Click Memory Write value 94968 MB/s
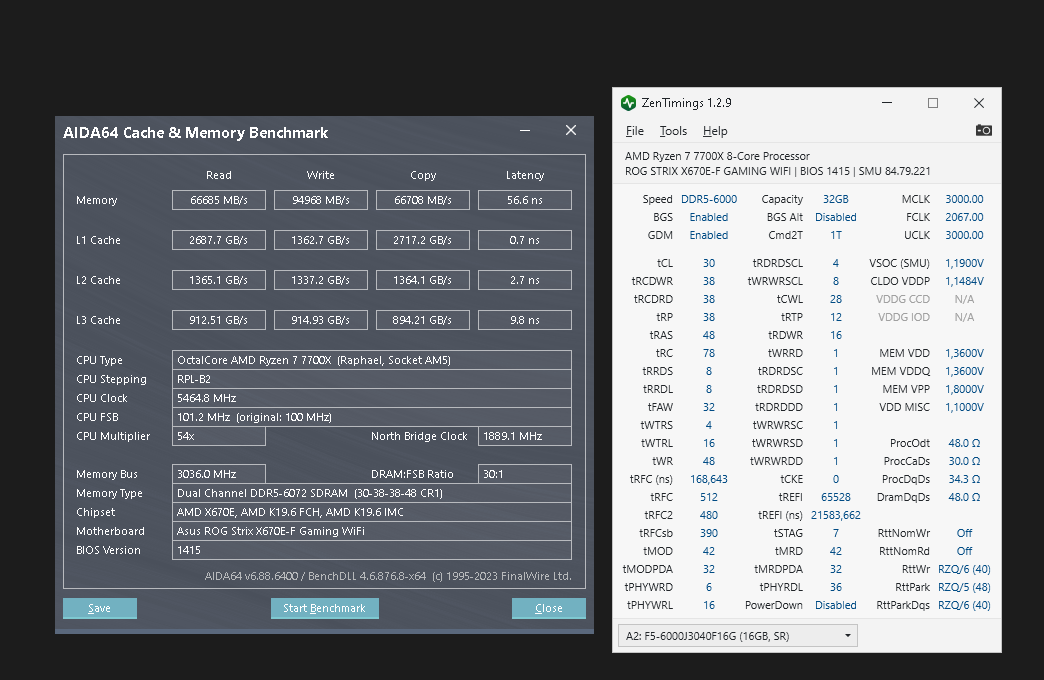 coord(320,200)
